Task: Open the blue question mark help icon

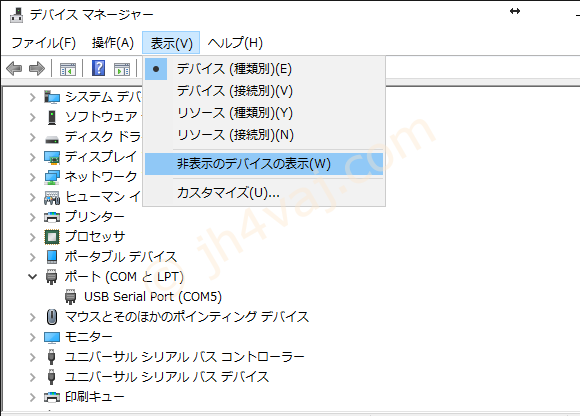Action: coord(98,68)
